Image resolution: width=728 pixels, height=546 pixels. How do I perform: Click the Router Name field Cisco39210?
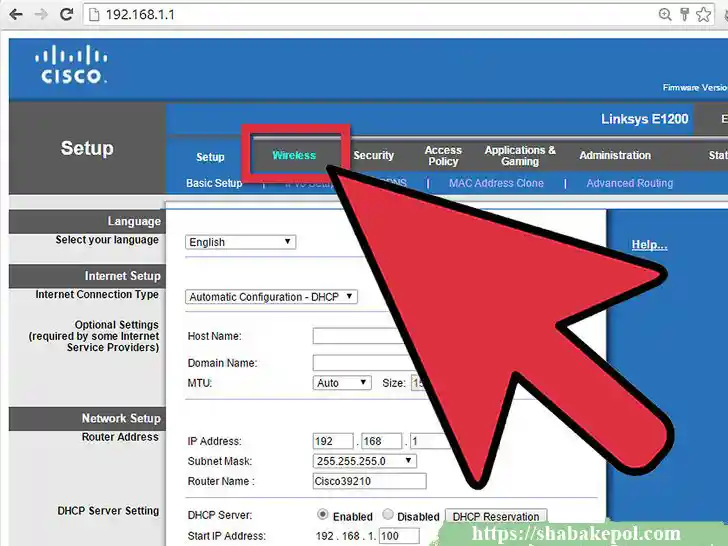(370, 481)
